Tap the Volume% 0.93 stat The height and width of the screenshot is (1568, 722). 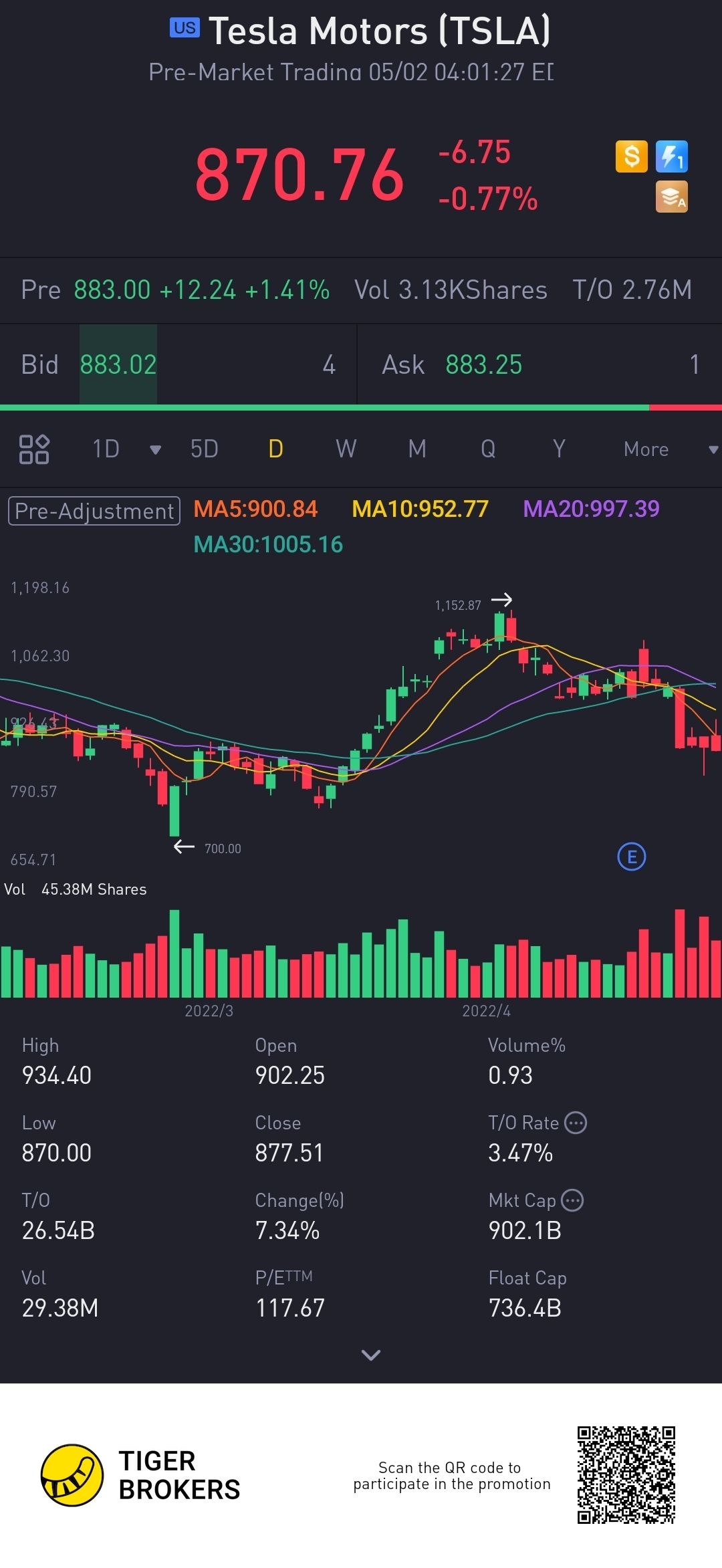click(x=527, y=1060)
